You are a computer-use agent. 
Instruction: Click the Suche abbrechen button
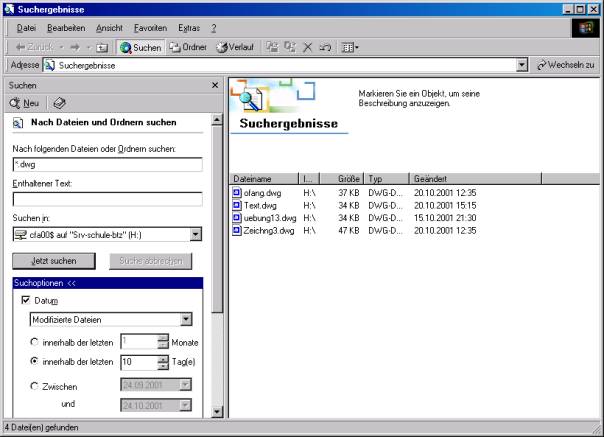(151, 261)
